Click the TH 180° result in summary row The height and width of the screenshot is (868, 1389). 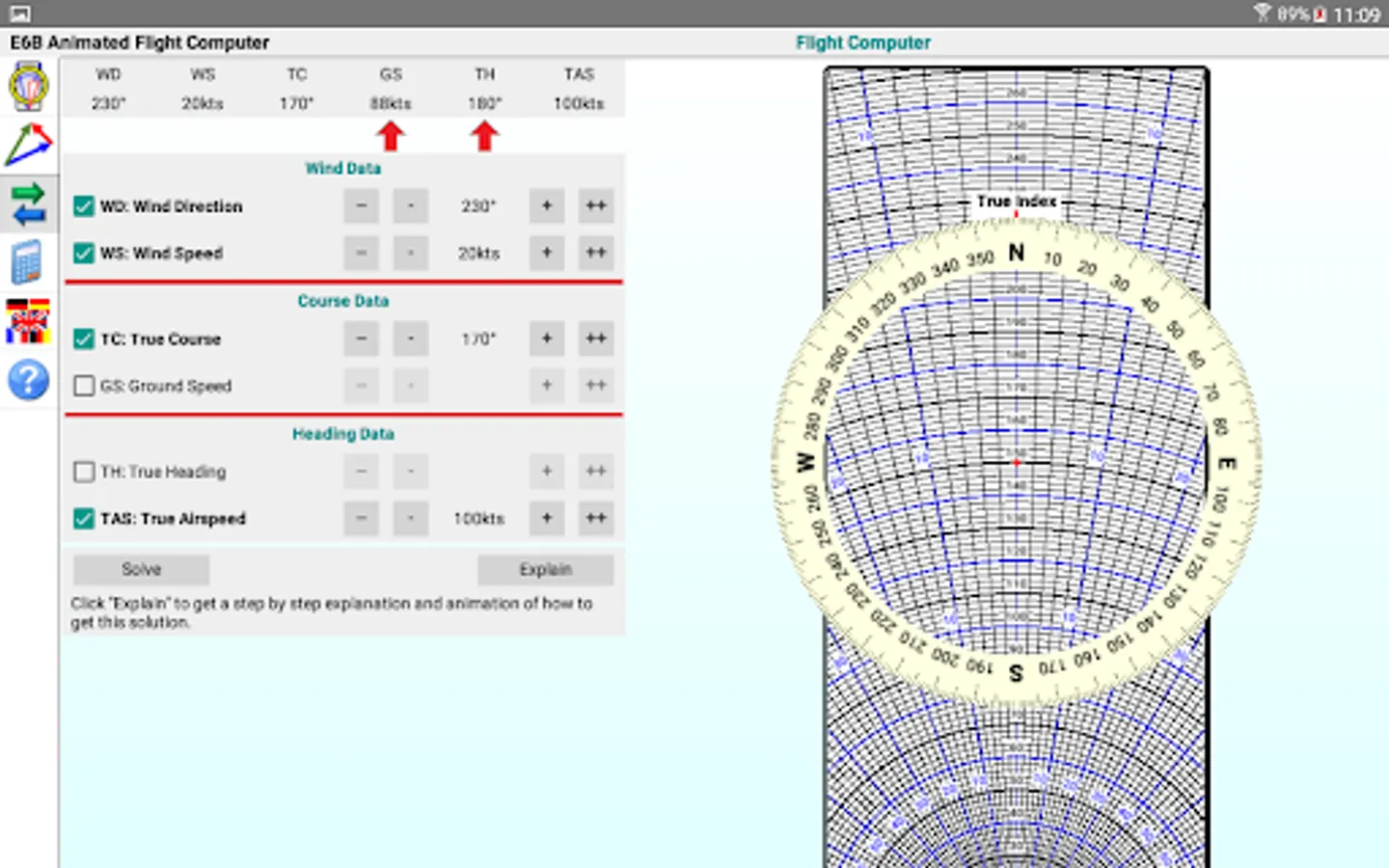click(x=484, y=103)
